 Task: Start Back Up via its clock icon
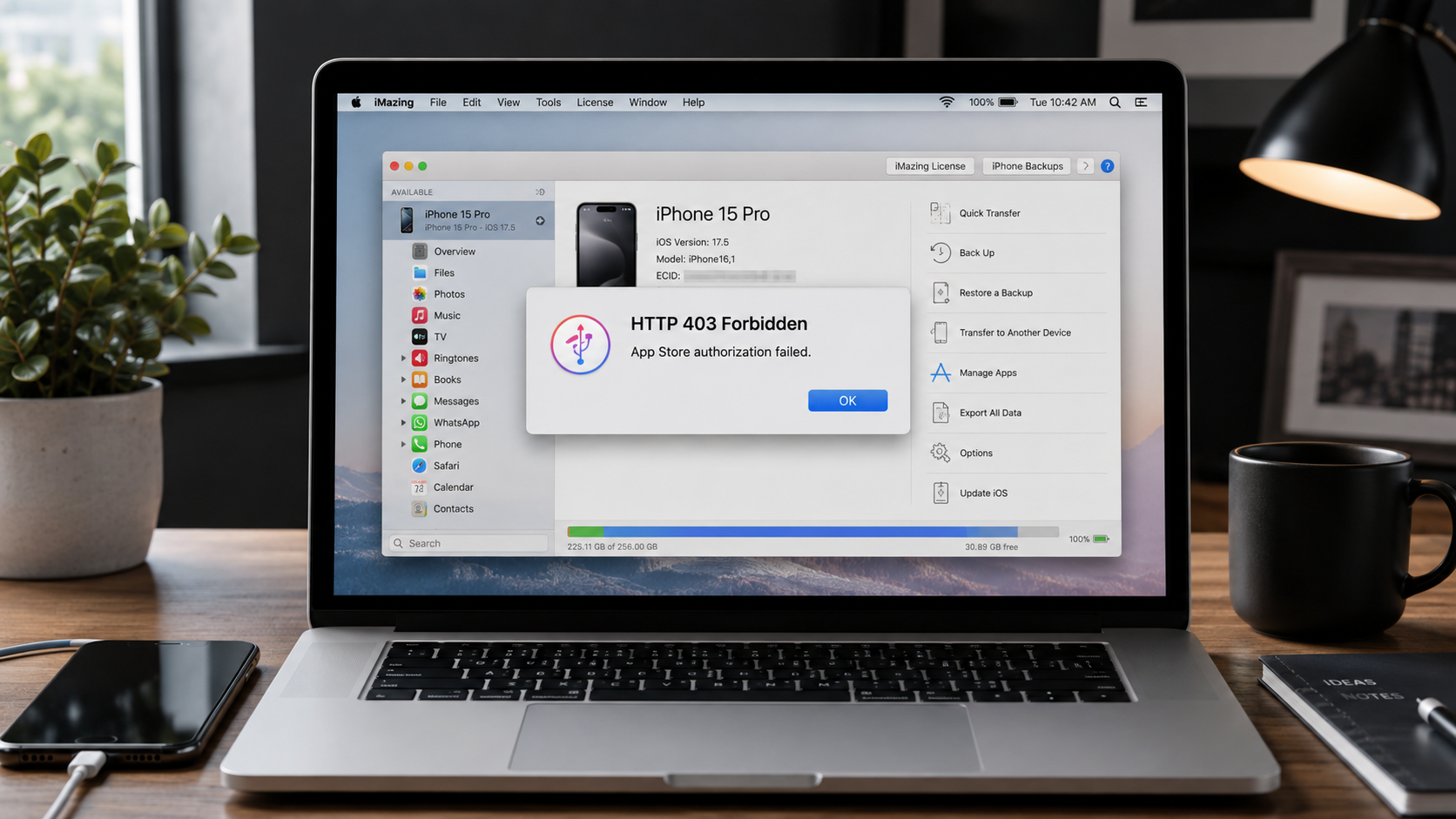940,252
